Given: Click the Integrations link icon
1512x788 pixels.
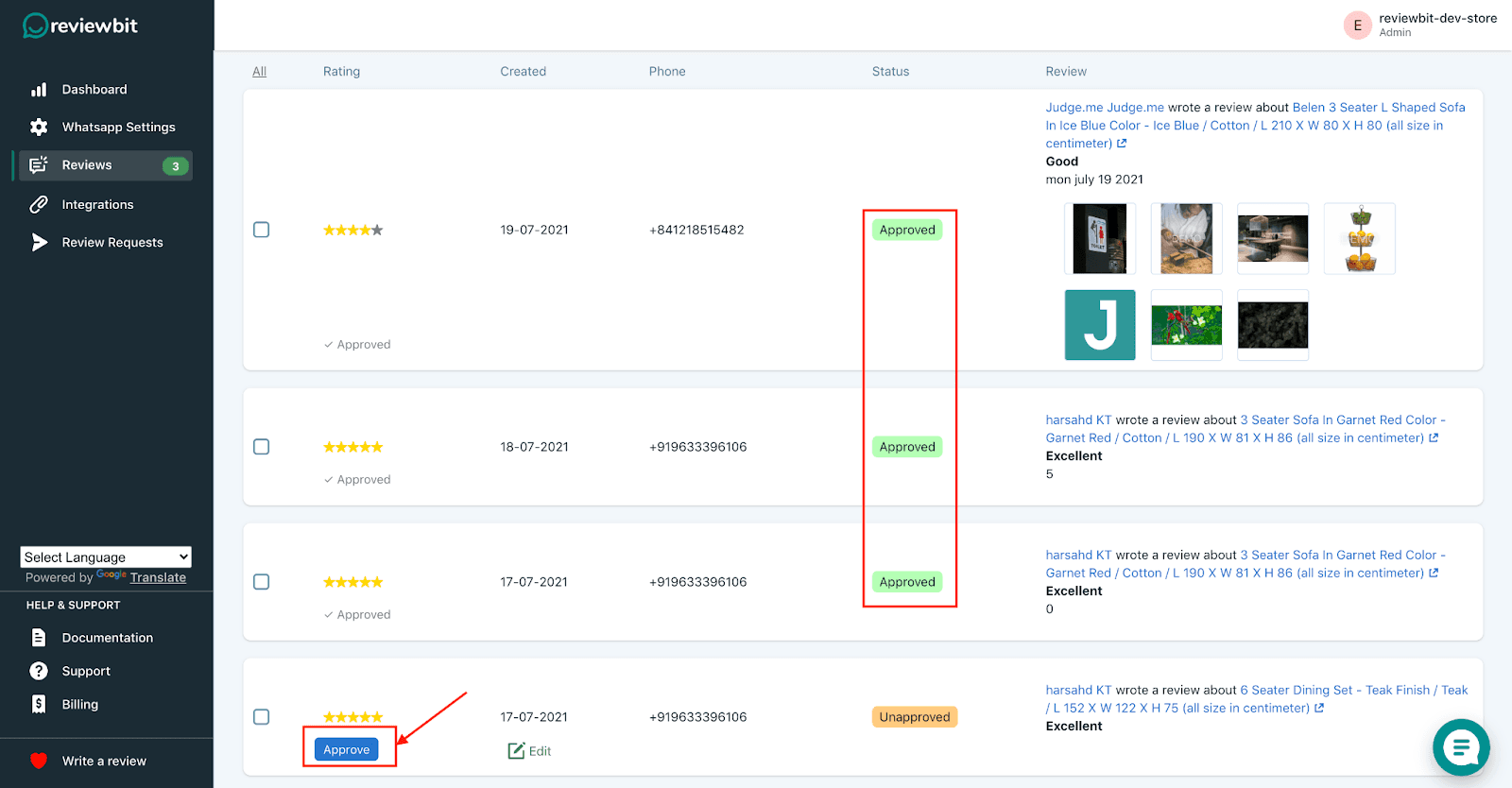Looking at the screenshot, I should 39,204.
